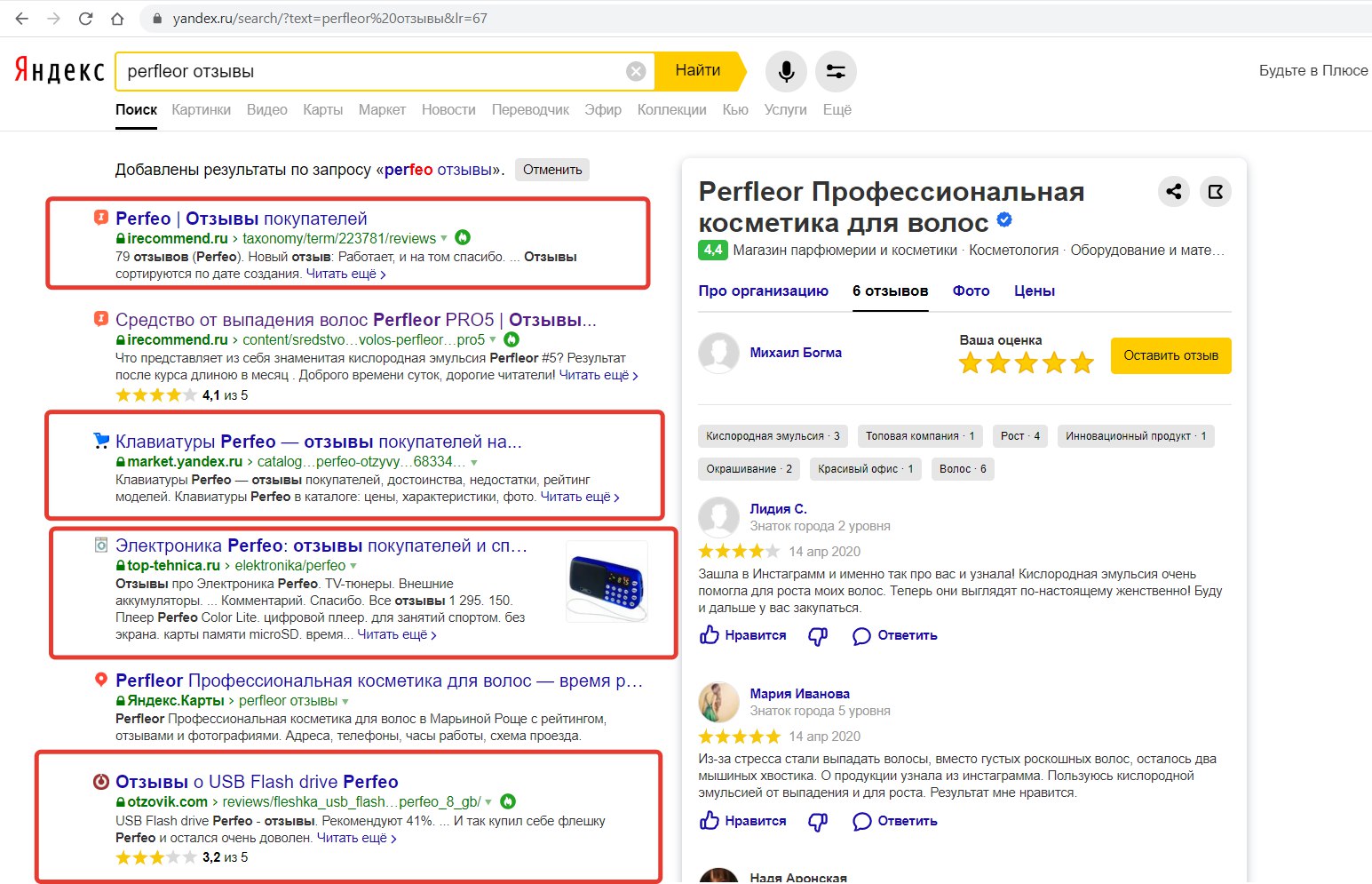Switch to the Видео tab
The width and height of the screenshot is (1372, 884).
[x=266, y=109]
